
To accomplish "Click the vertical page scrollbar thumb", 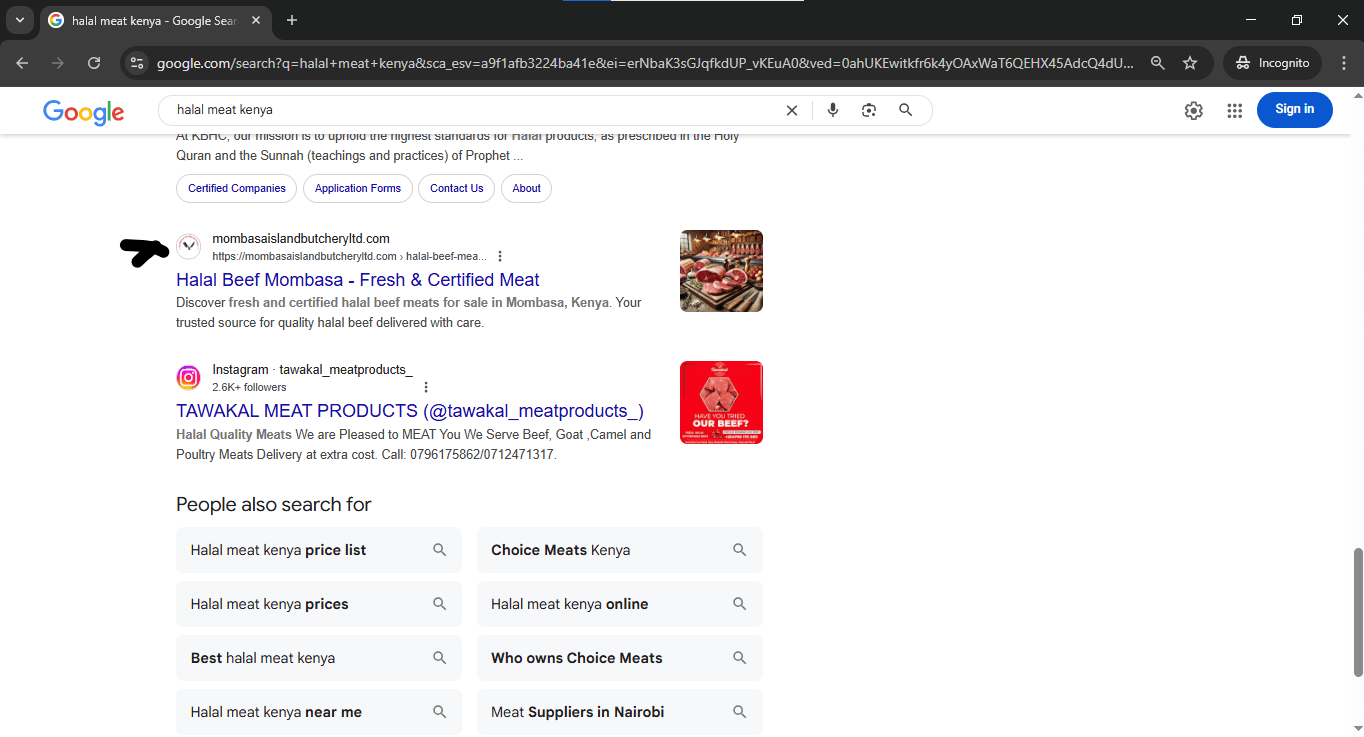I will coord(1357,611).
